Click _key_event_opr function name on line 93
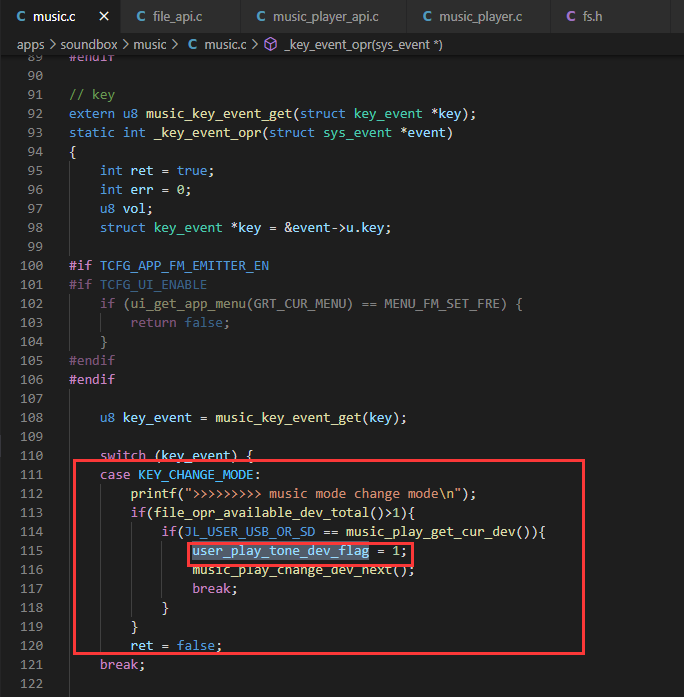This screenshot has width=684, height=697. (208, 132)
